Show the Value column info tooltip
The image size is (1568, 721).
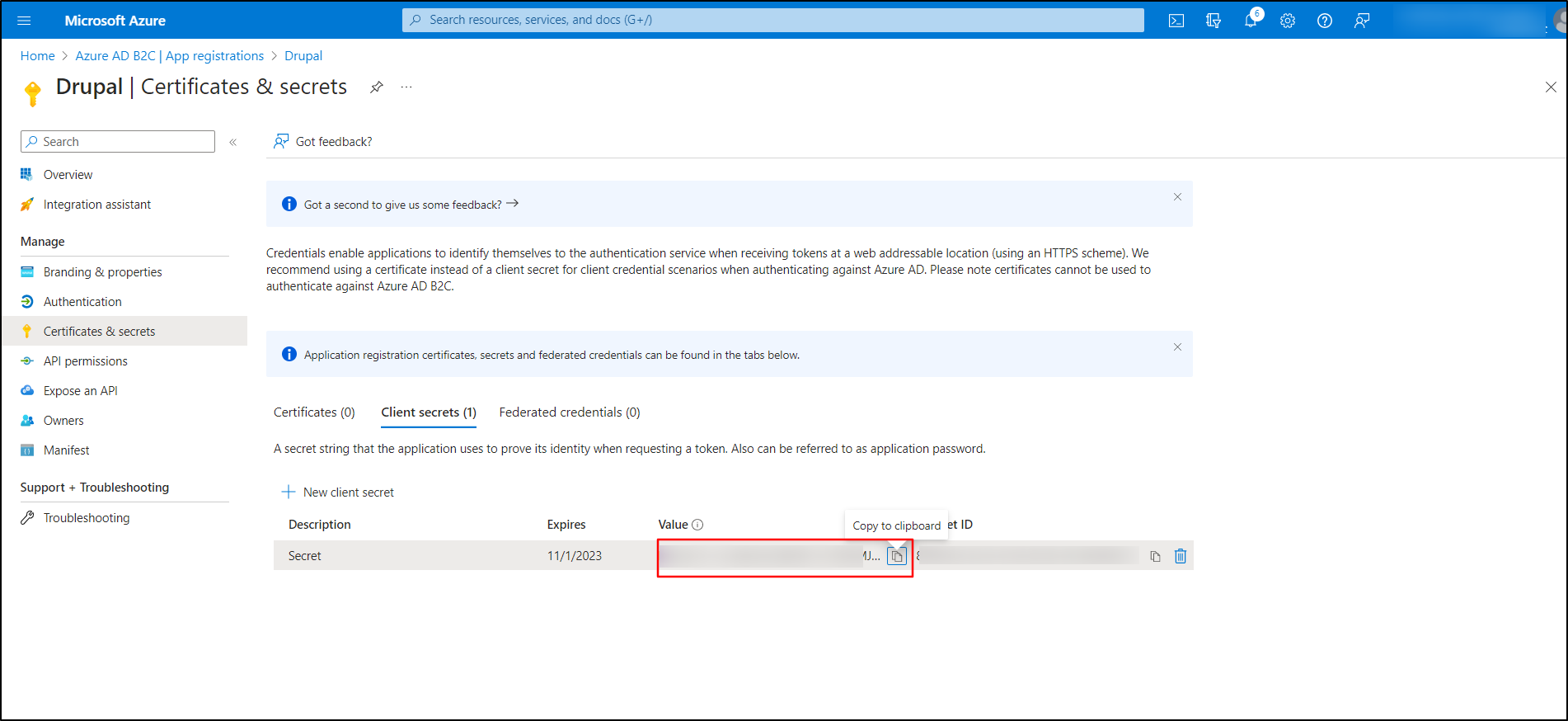click(x=697, y=525)
